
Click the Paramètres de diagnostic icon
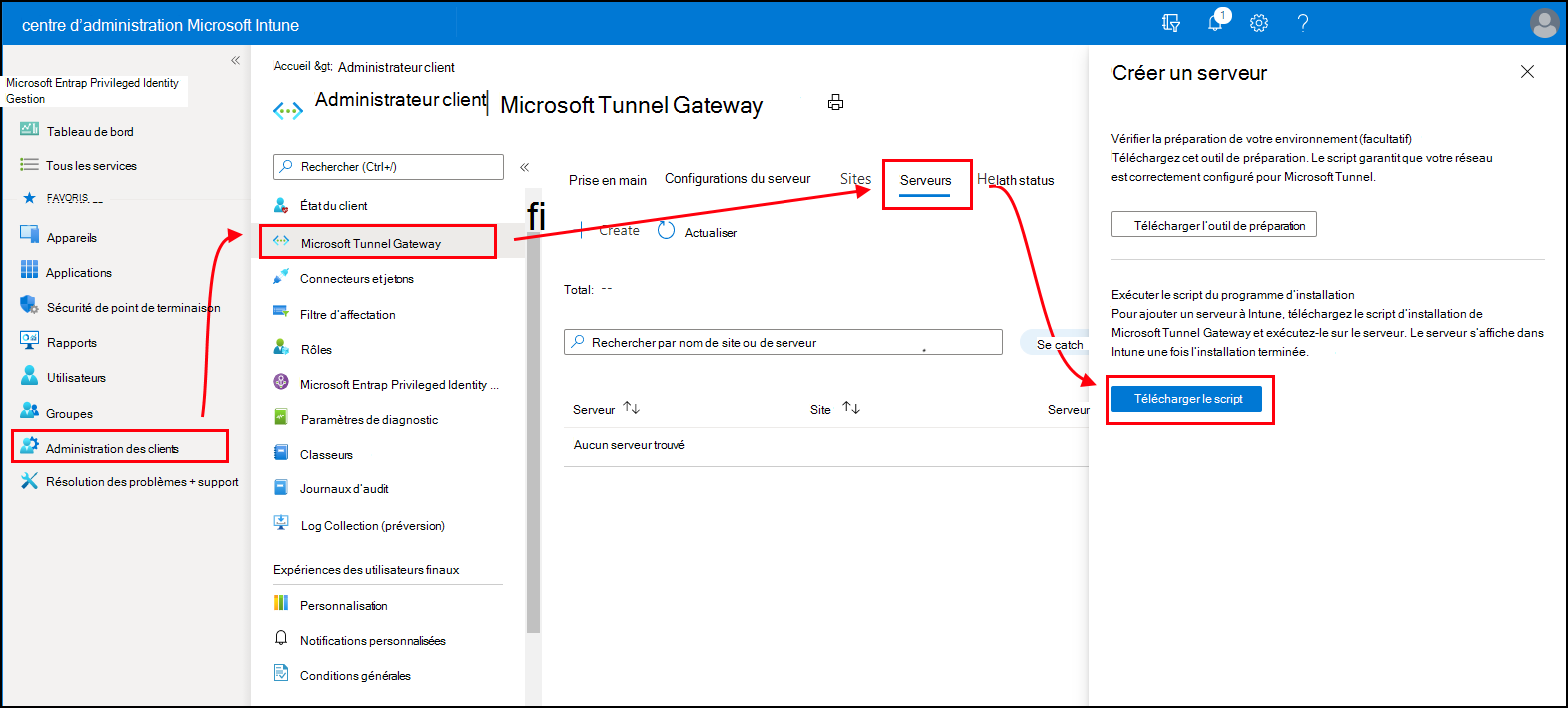[x=281, y=418]
